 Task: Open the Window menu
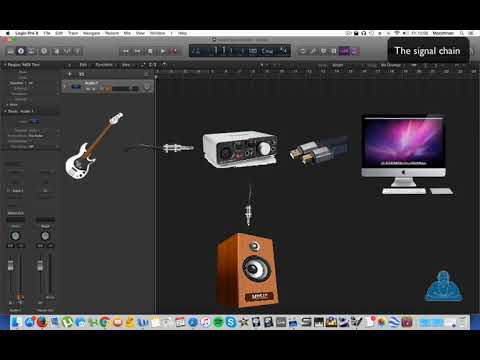coord(157,33)
